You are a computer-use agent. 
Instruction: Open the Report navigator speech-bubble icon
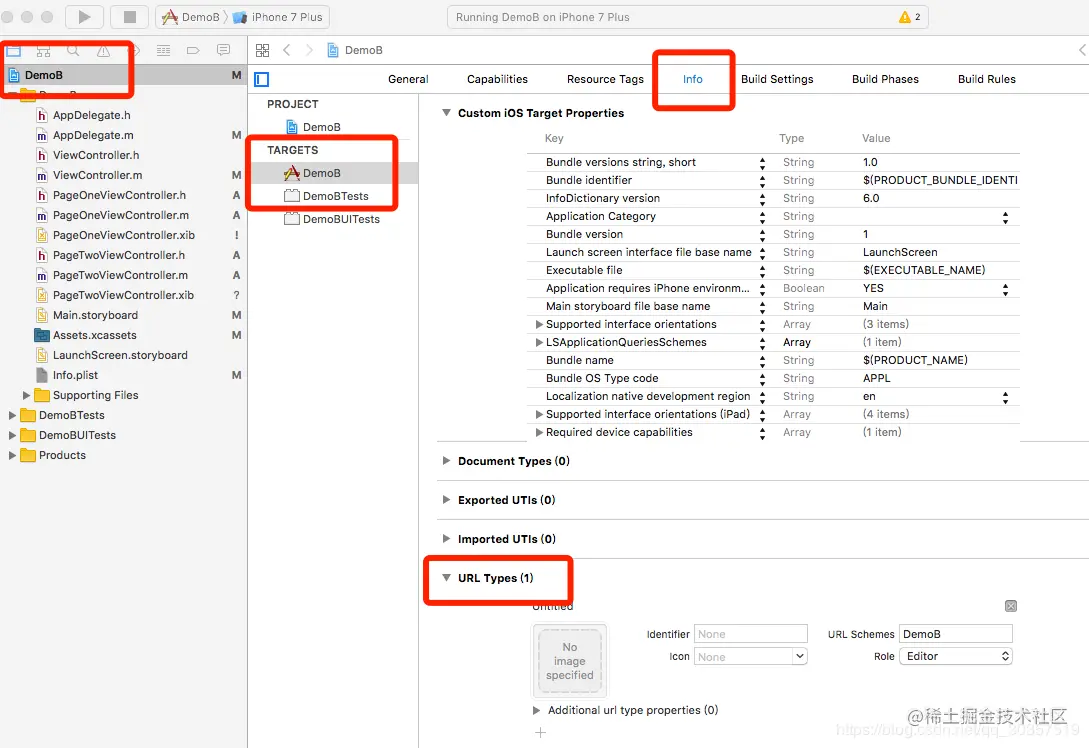pos(223,50)
